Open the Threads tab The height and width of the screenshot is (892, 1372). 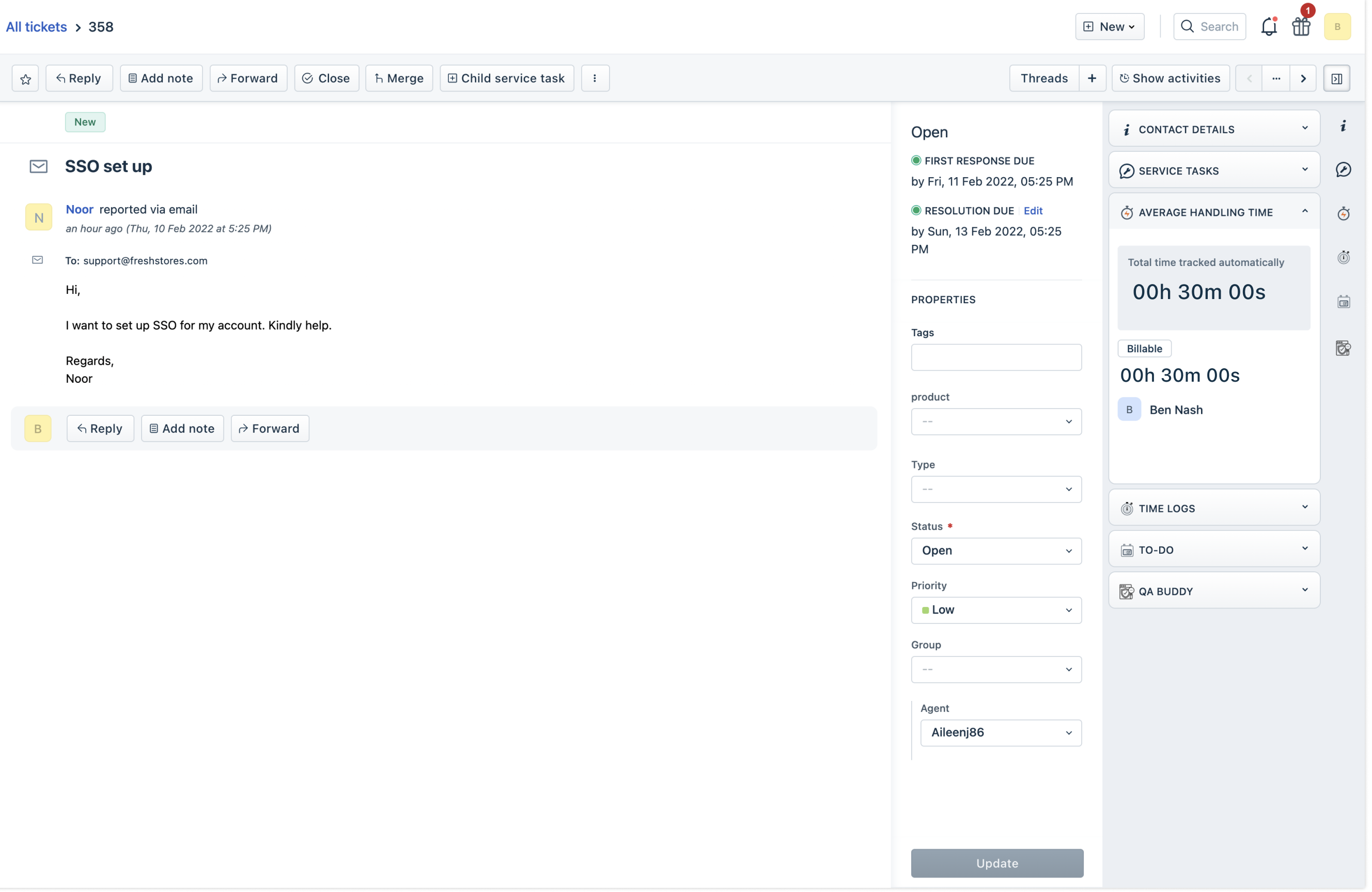coord(1044,79)
